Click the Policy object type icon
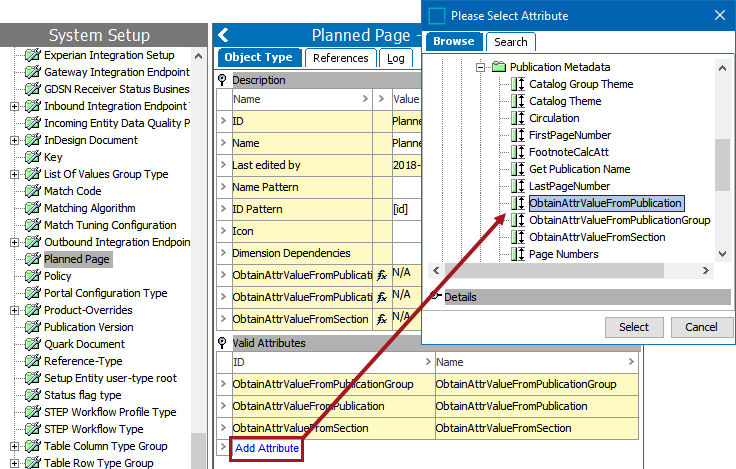The width and height of the screenshot is (736, 469). [x=32, y=276]
